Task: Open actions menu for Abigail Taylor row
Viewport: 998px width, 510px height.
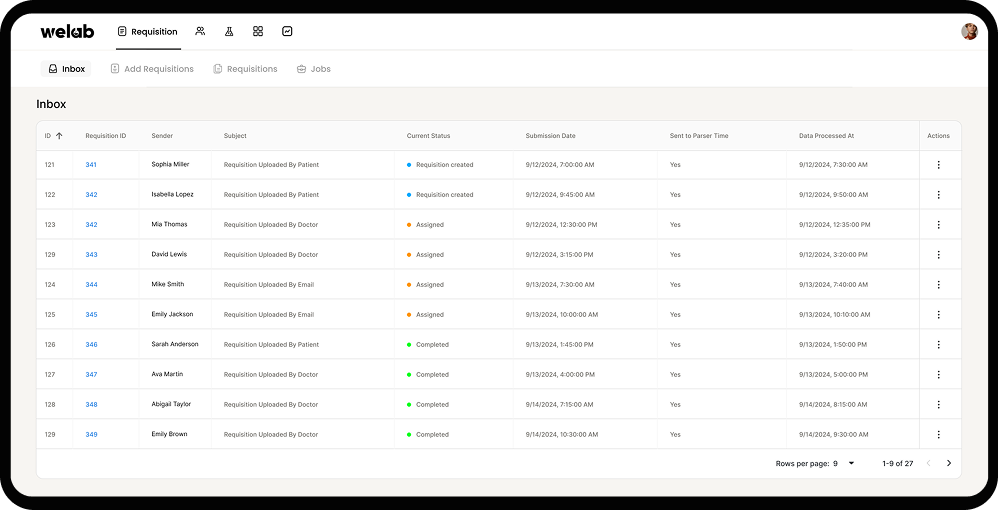Action: (x=938, y=404)
